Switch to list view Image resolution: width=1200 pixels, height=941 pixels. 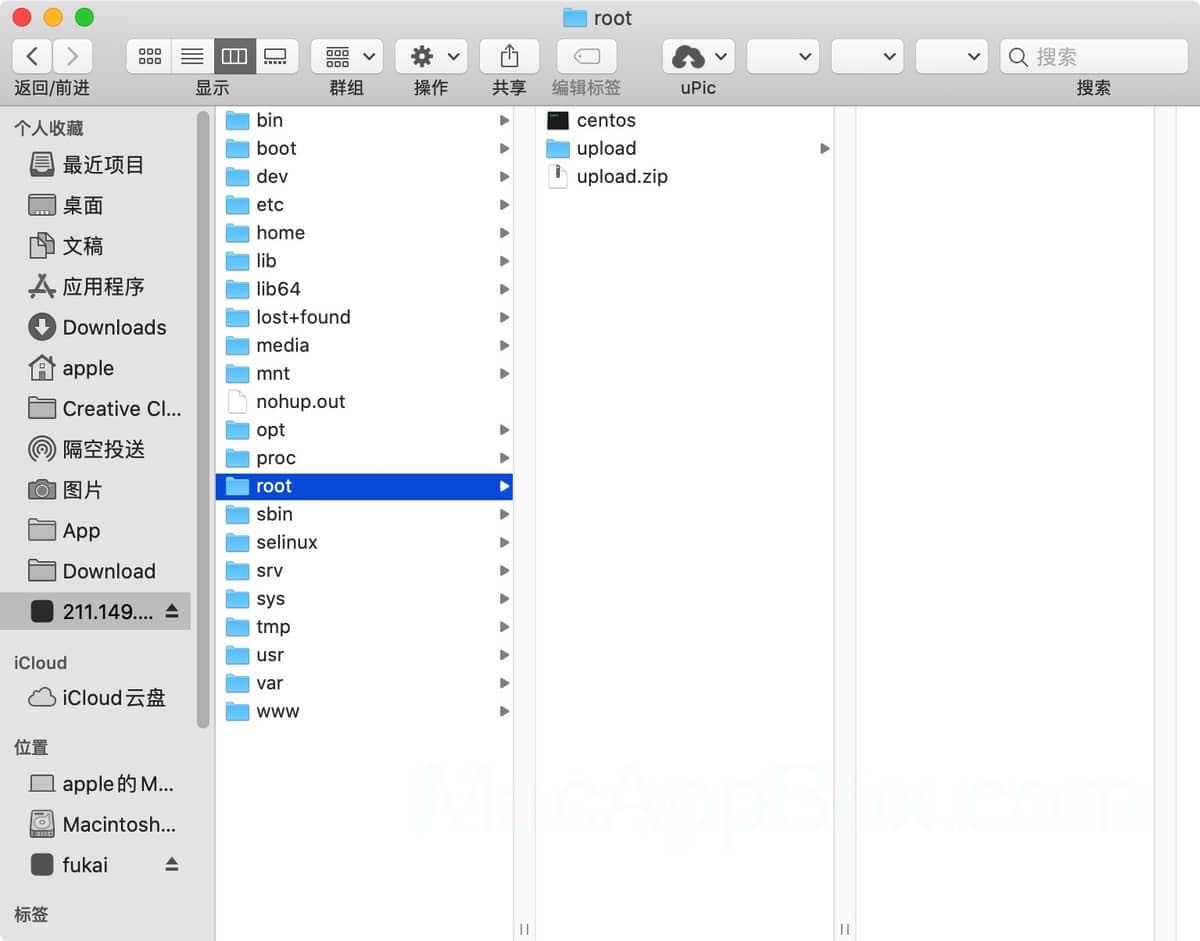point(192,56)
